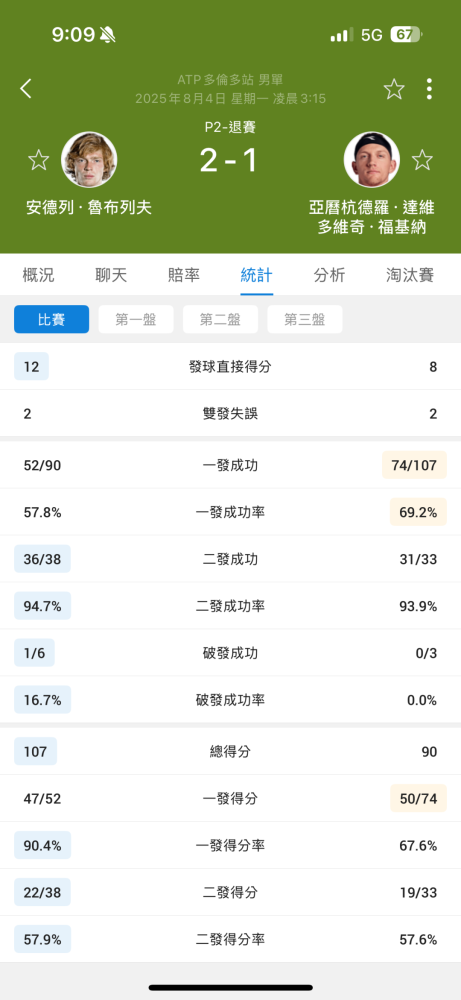Favorite this match with the header star

394,89
